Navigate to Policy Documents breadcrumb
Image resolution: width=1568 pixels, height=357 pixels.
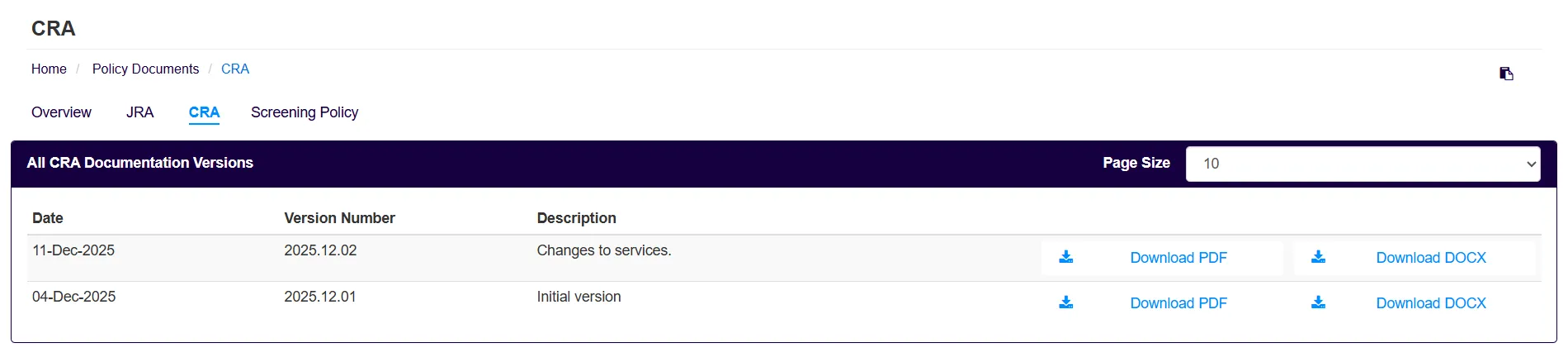(145, 69)
